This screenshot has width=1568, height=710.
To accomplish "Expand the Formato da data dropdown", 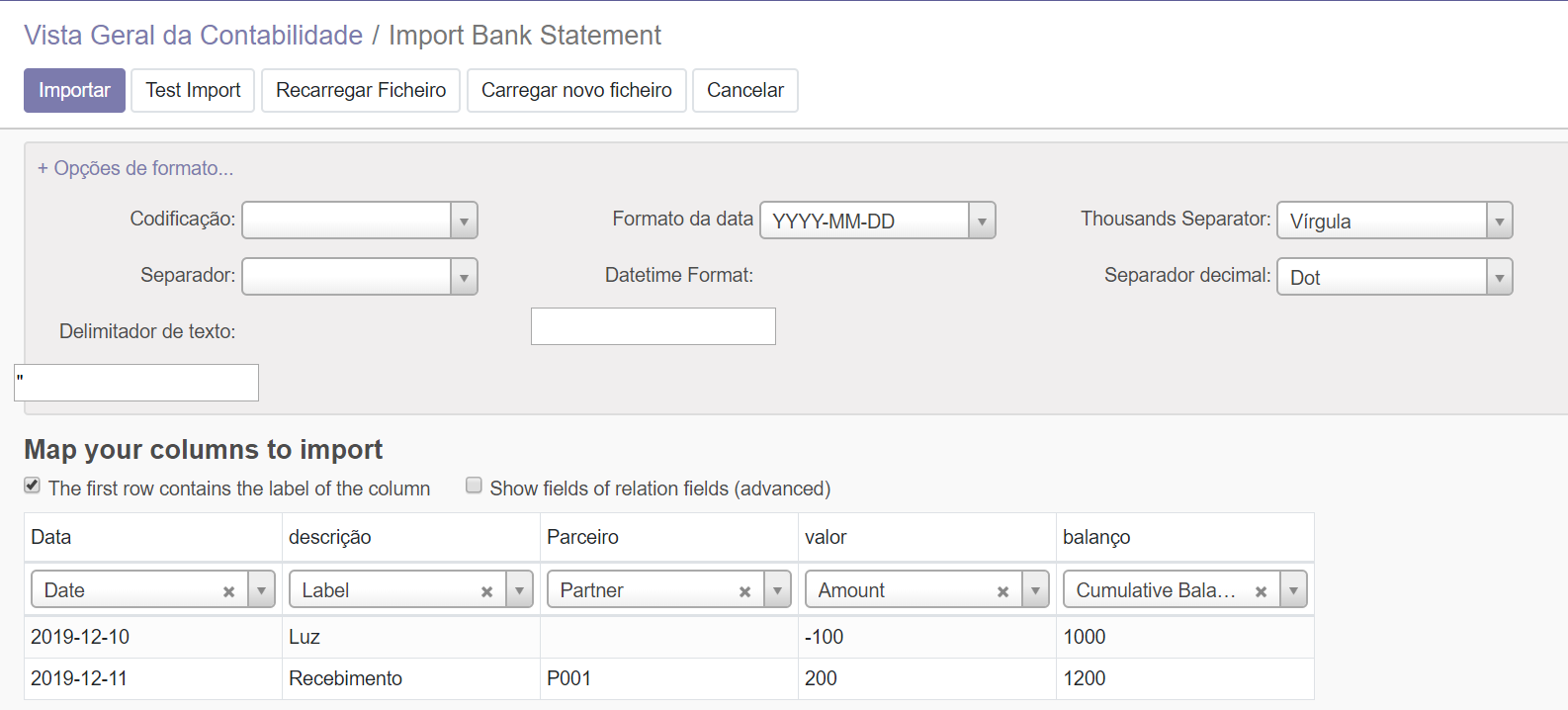I will pos(982,221).
